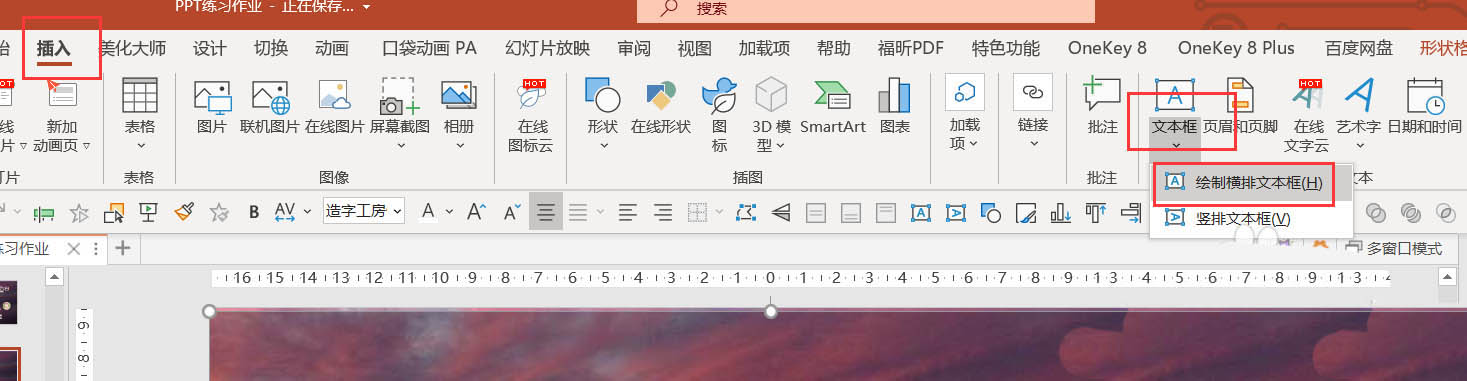1467x381 pixels.
Task: Click the 在线图片 icon
Action: tap(334, 107)
